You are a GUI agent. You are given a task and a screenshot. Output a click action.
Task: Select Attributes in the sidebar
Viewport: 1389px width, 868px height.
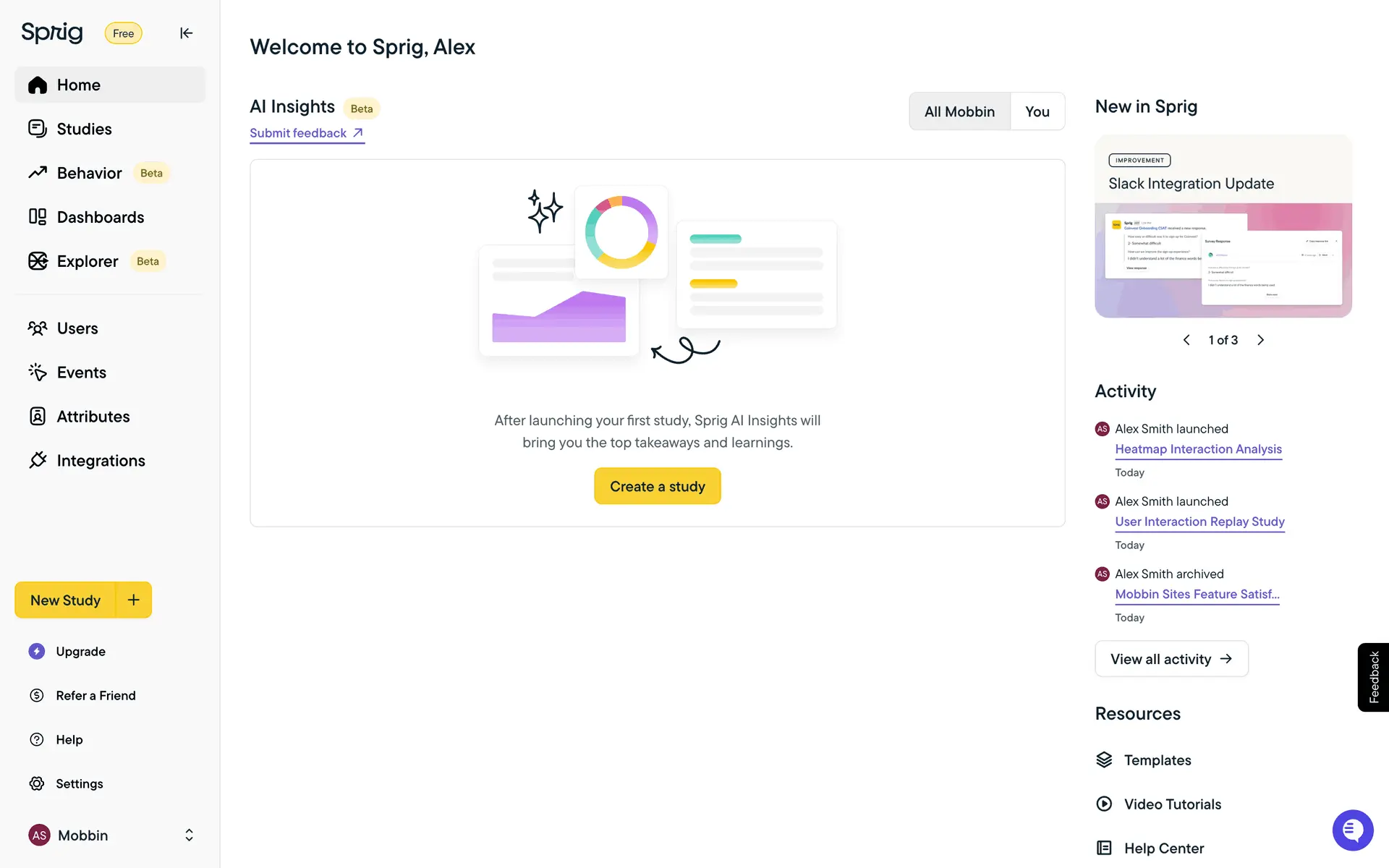(x=93, y=417)
